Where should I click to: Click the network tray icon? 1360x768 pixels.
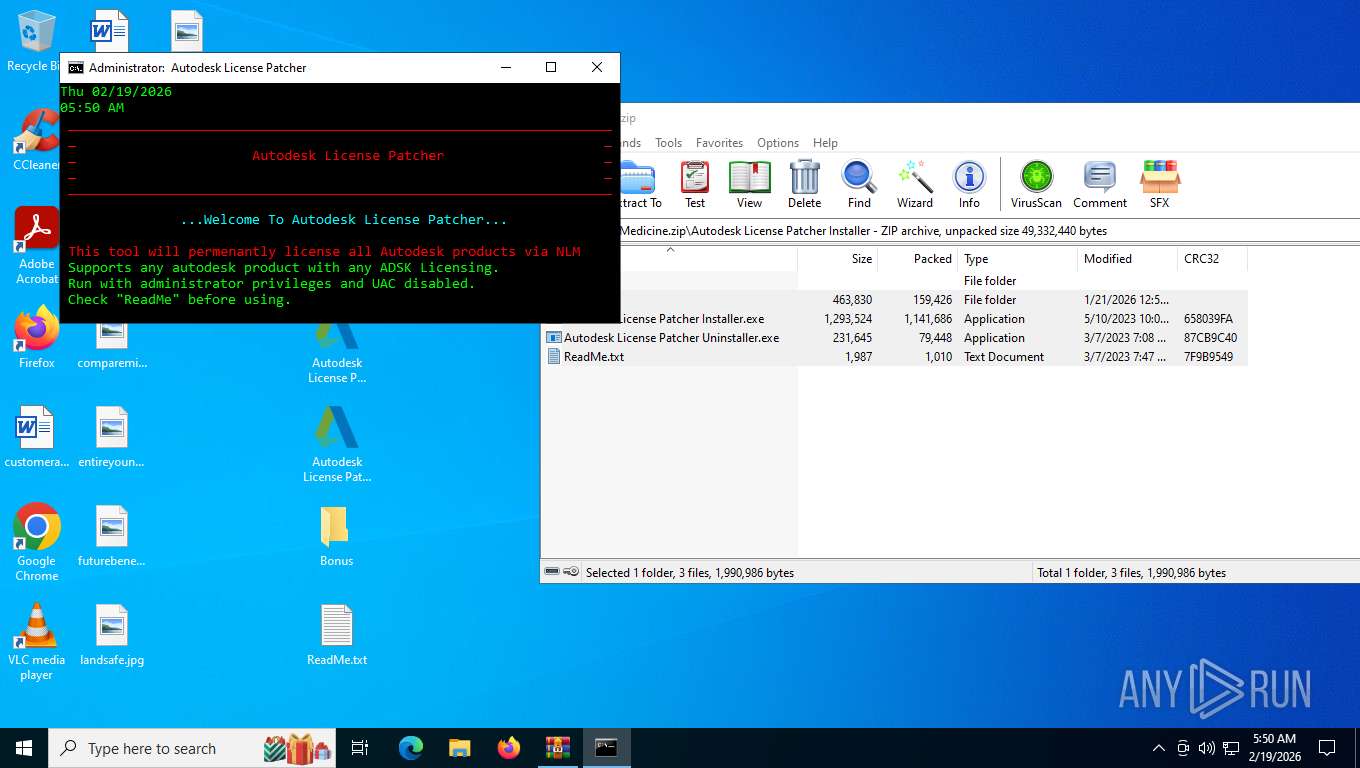[x=1231, y=747]
